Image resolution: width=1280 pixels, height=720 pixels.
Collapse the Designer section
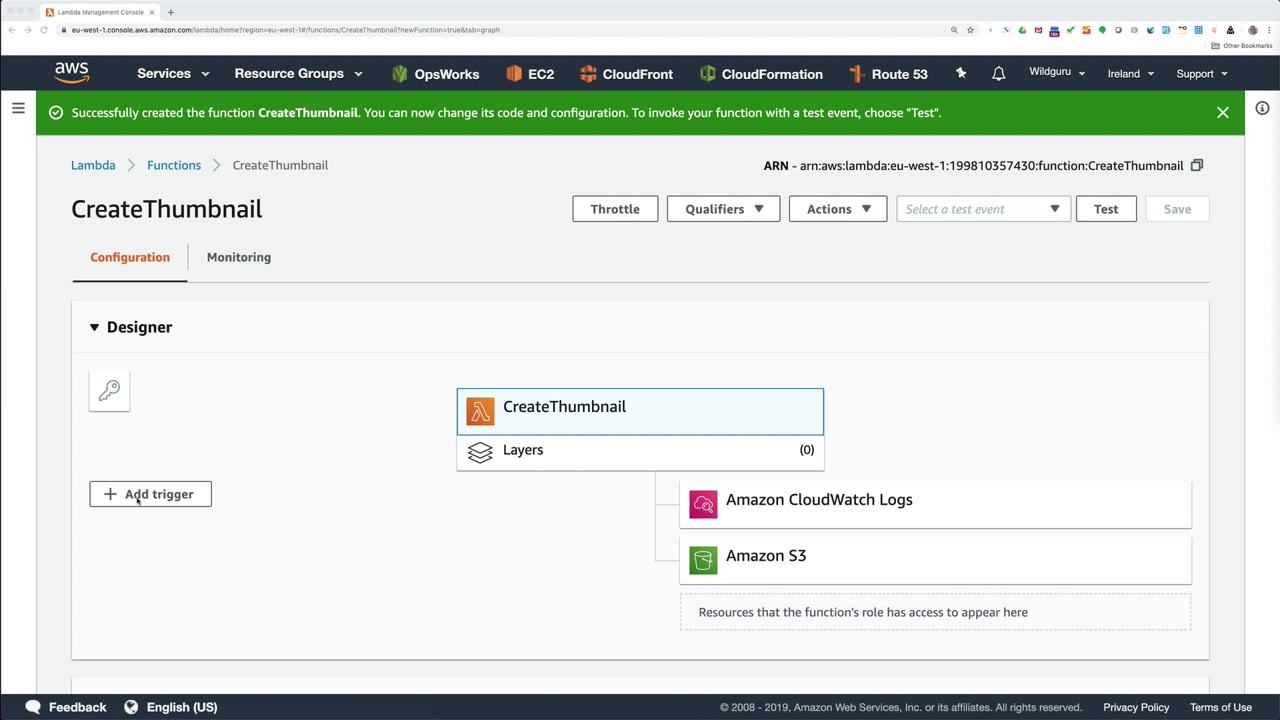click(94, 327)
